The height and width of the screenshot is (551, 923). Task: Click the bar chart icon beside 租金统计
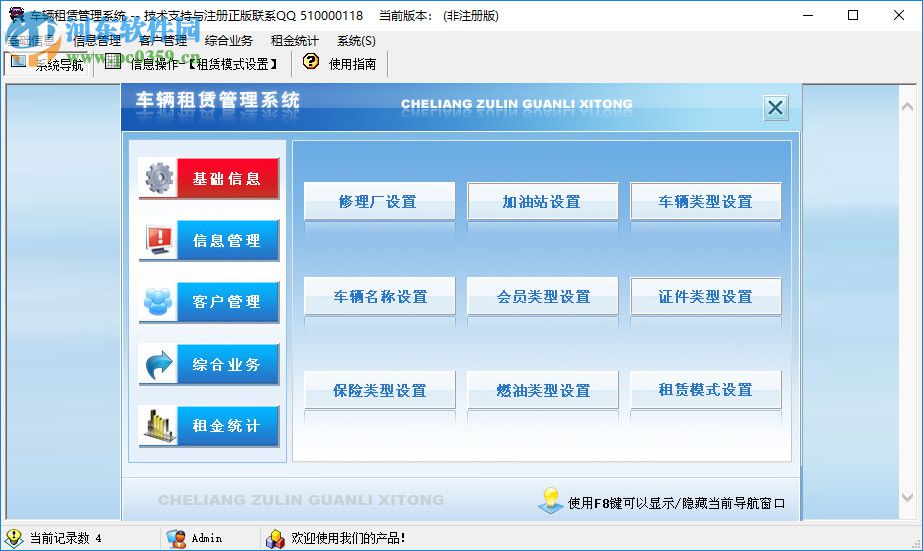point(159,426)
